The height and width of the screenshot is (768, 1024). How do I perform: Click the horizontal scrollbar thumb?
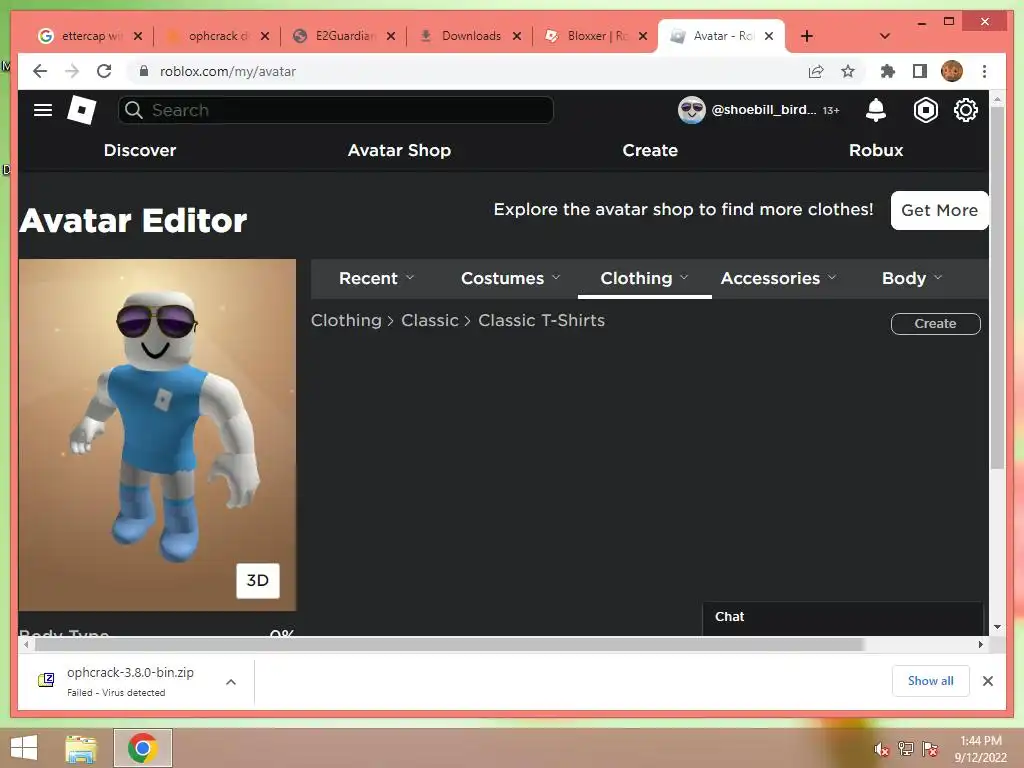449,645
